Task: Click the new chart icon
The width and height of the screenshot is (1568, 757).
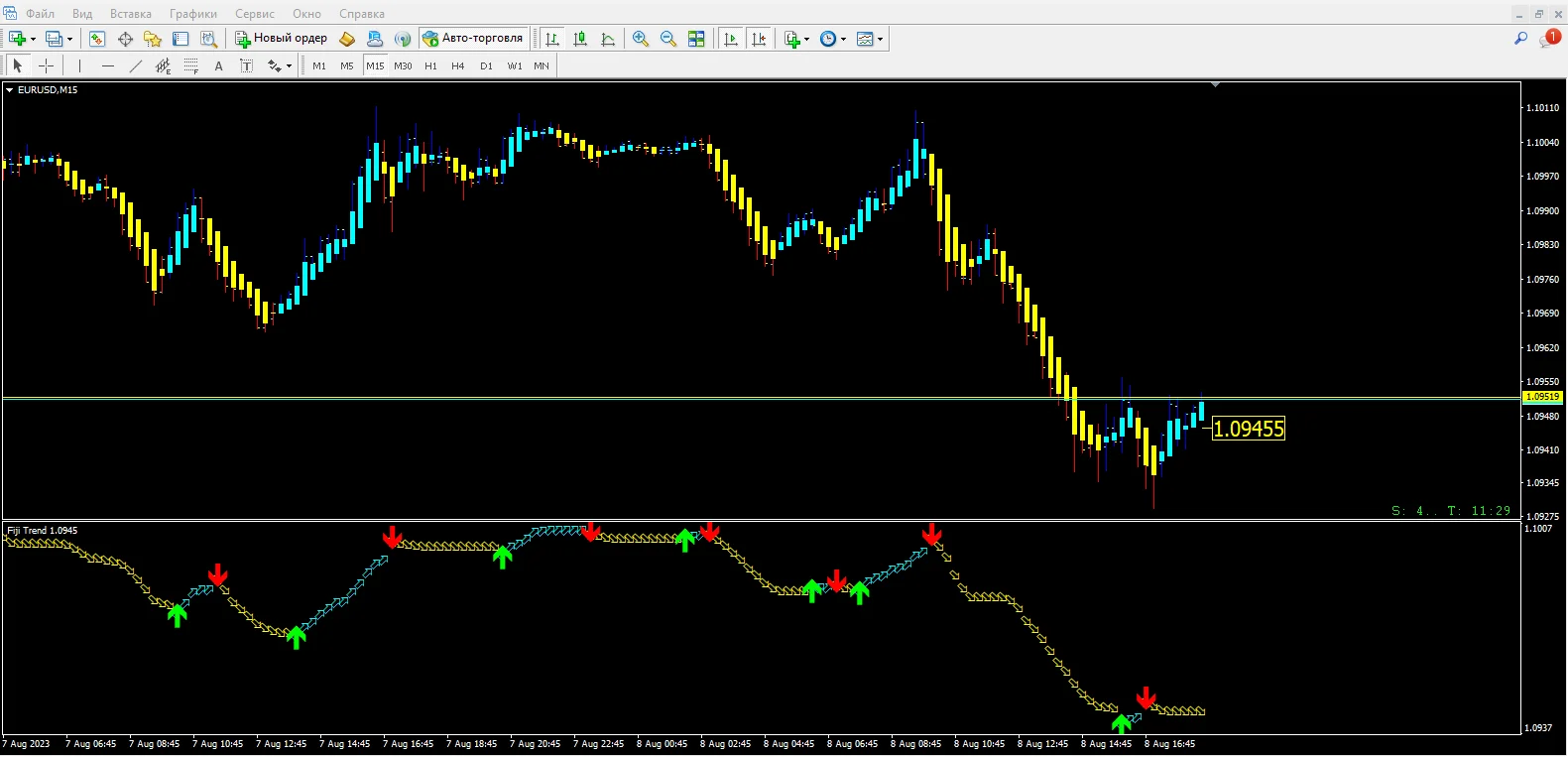Action: (x=17, y=39)
